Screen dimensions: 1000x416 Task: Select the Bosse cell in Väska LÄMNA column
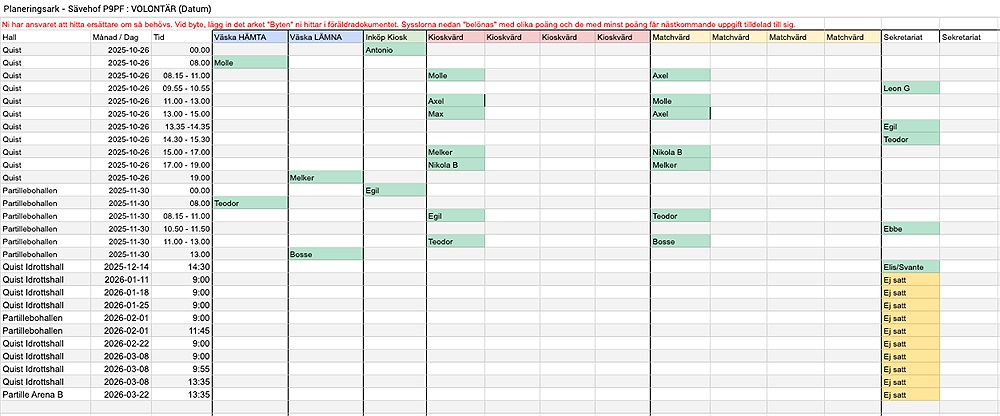[x=325, y=254]
